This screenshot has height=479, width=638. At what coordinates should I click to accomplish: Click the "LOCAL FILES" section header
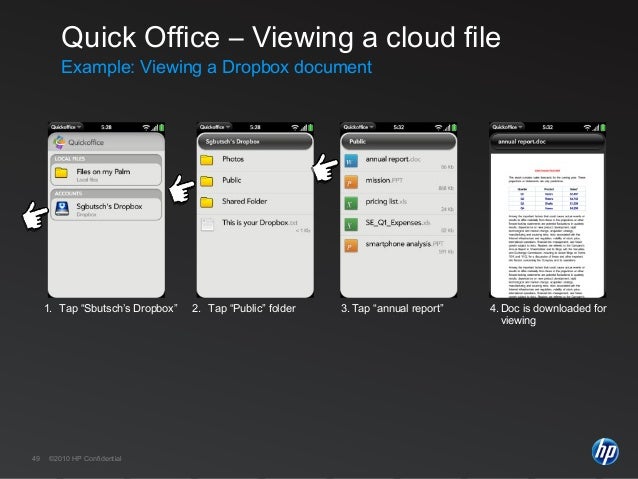106,158
